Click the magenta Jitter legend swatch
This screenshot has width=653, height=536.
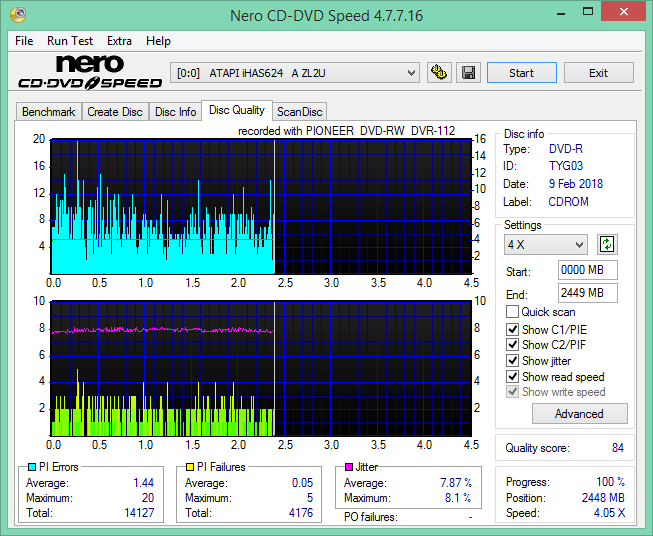[349, 467]
